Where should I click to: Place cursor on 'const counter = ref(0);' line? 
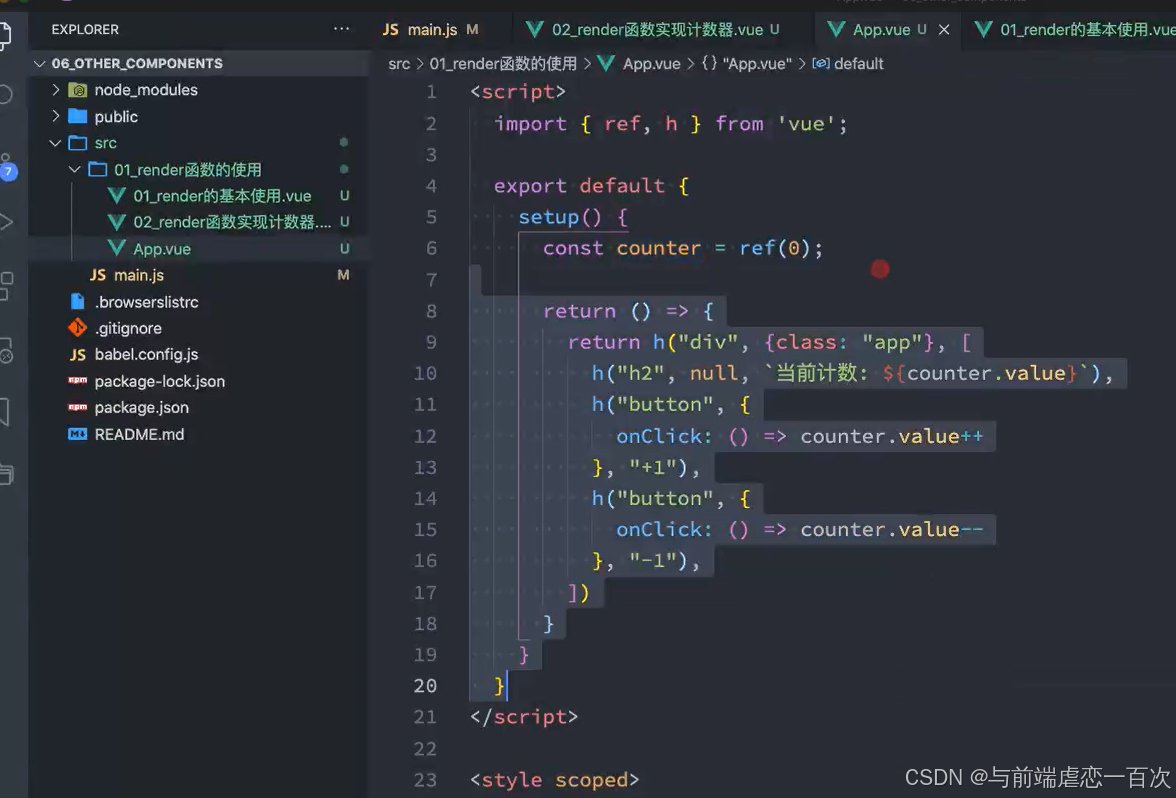[682, 248]
